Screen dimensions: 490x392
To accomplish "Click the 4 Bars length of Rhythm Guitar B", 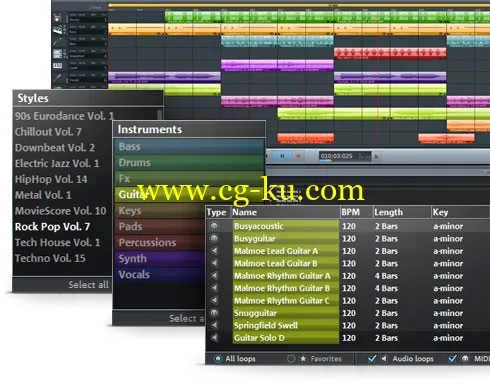I will 386,288.
